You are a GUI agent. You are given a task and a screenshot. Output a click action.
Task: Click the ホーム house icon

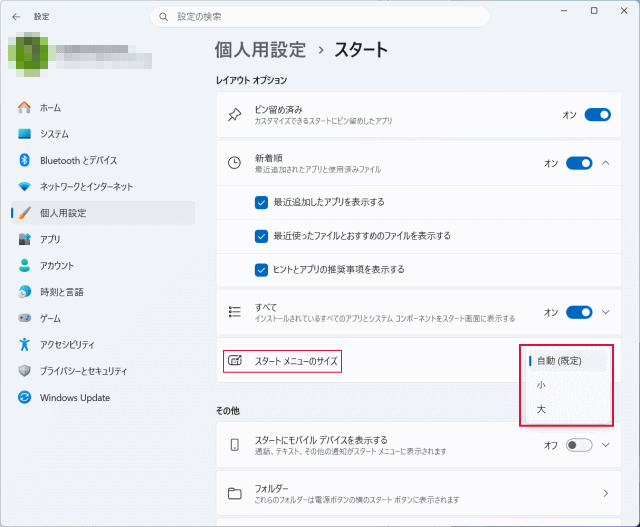24,108
